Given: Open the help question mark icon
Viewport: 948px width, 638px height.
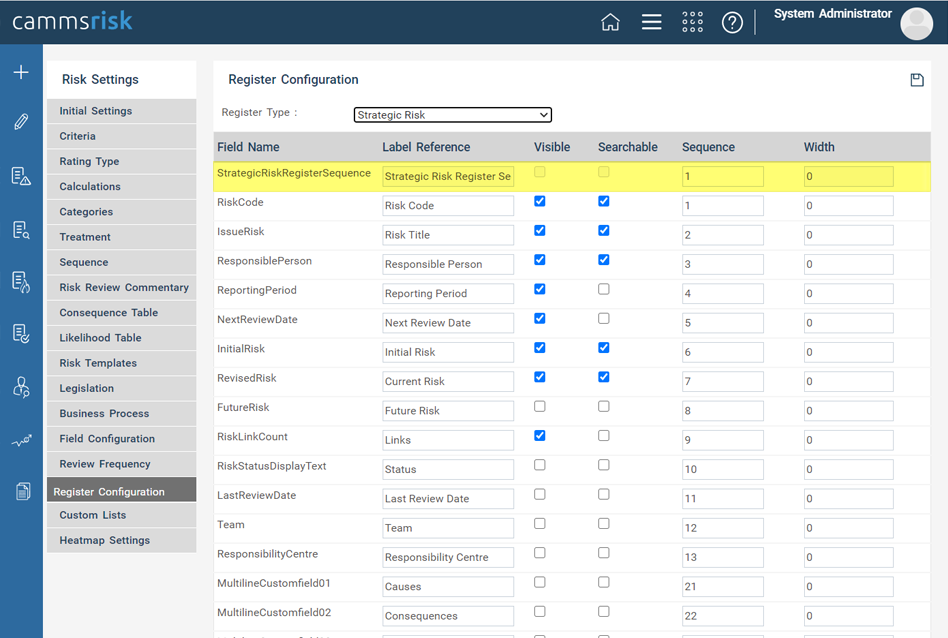Looking at the screenshot, I should (732, 23).
